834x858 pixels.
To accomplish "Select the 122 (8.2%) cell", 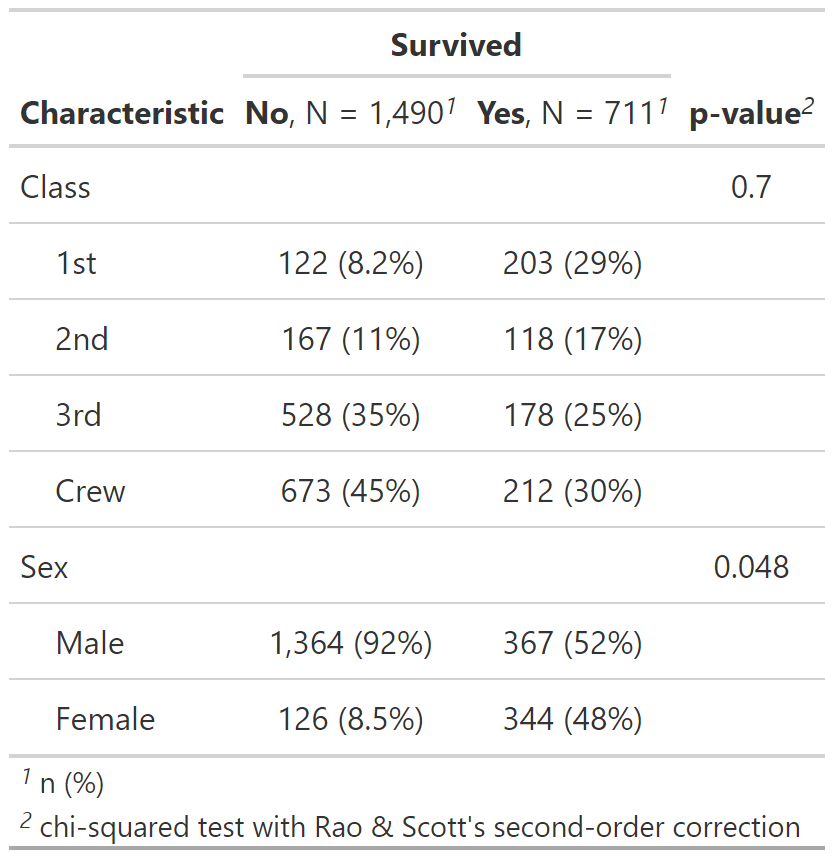I will click(x=351, y=263).
